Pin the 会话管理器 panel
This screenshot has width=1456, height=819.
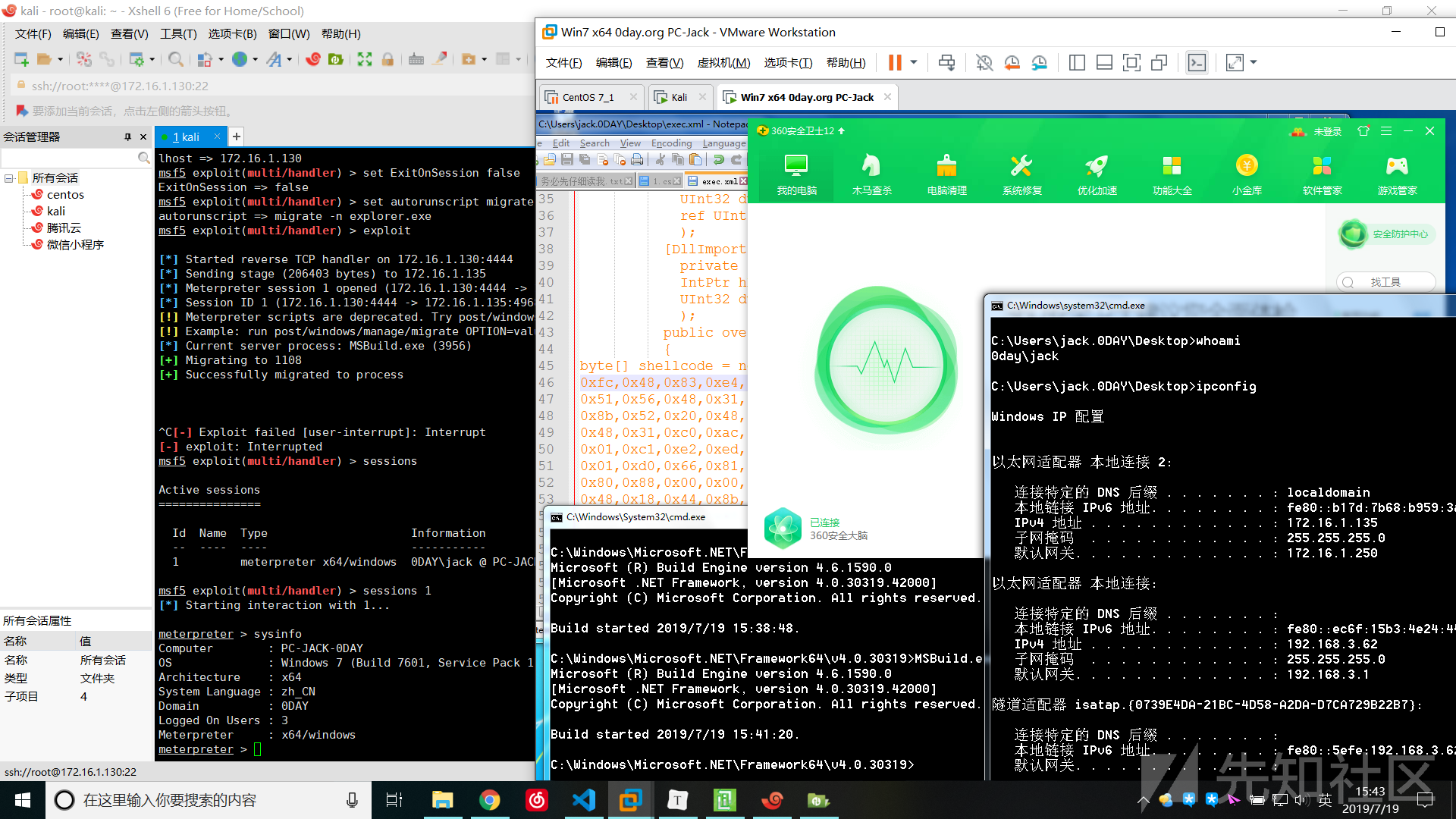pyautogui.click(x=127, y=137)
